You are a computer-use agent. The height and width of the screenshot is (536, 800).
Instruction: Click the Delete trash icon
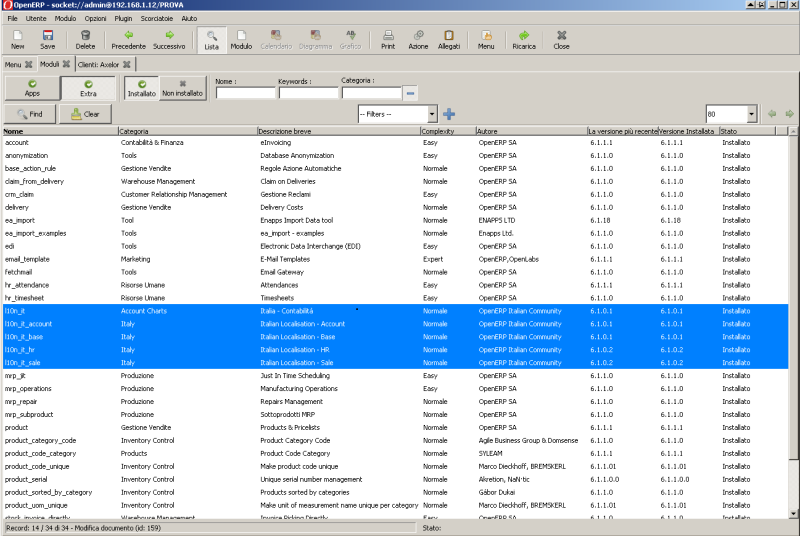[85, 40]
